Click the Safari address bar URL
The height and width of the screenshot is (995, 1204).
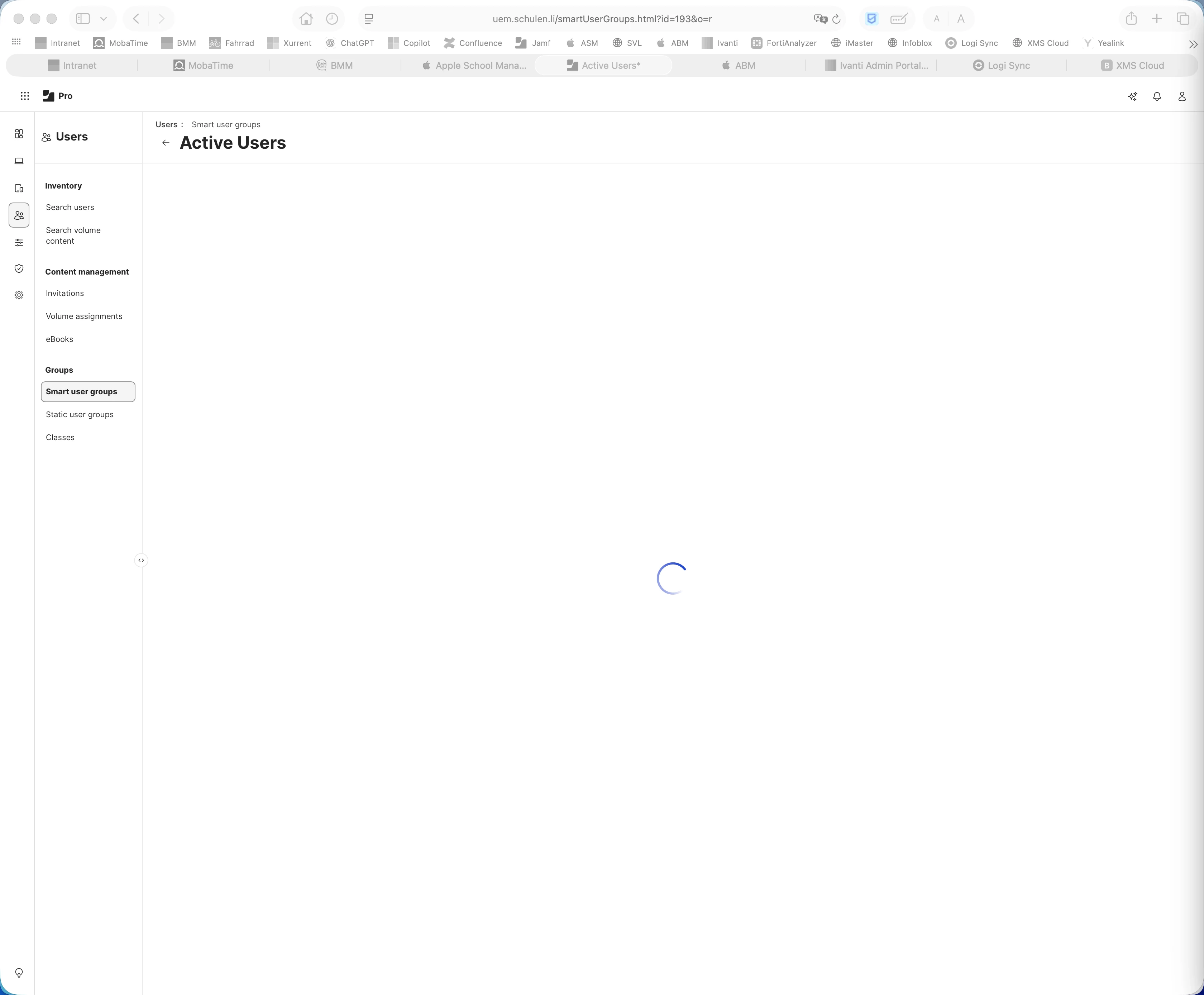tap(602, 19)
